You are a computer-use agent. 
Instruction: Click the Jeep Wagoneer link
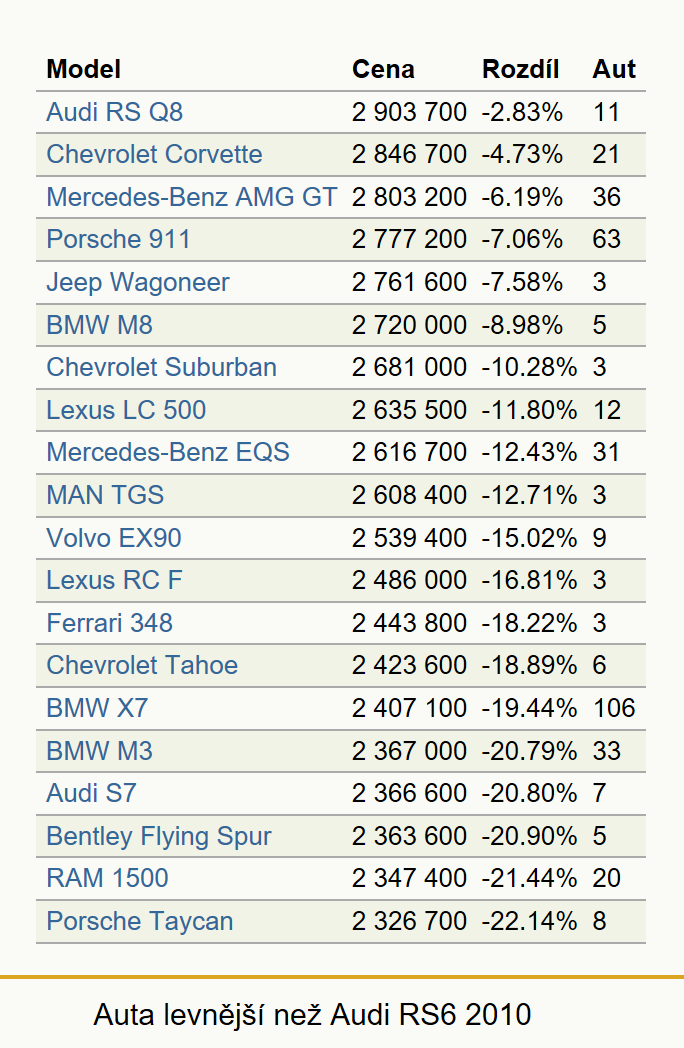click(x=138, y=282)
